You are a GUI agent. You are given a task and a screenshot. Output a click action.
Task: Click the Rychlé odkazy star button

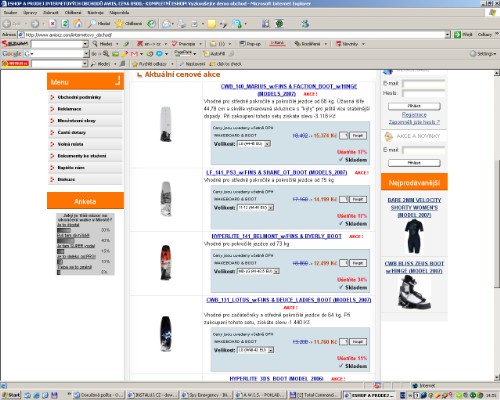tap(150, 64)
